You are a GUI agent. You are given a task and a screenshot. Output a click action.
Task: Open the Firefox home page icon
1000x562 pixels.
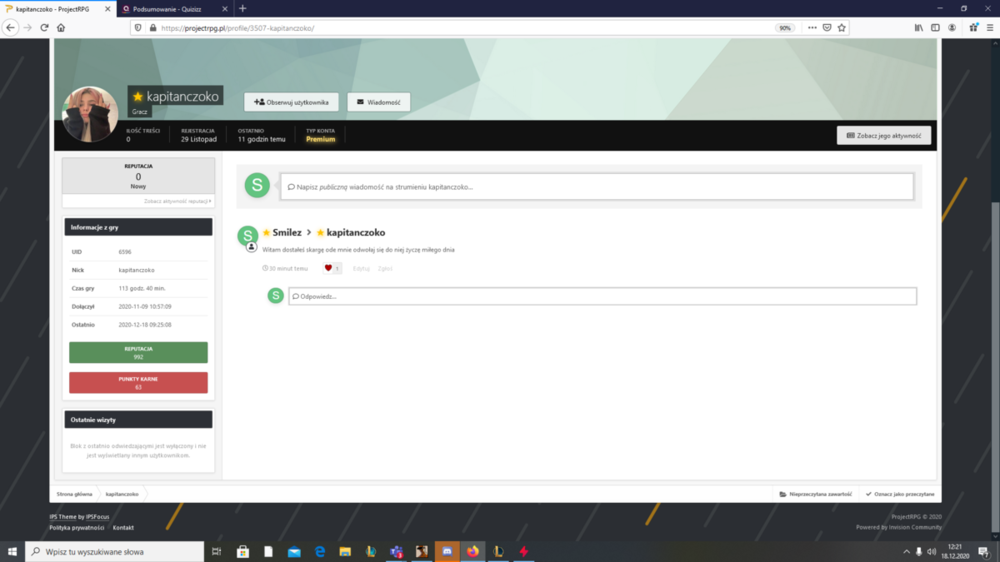[x=61, y=28]
